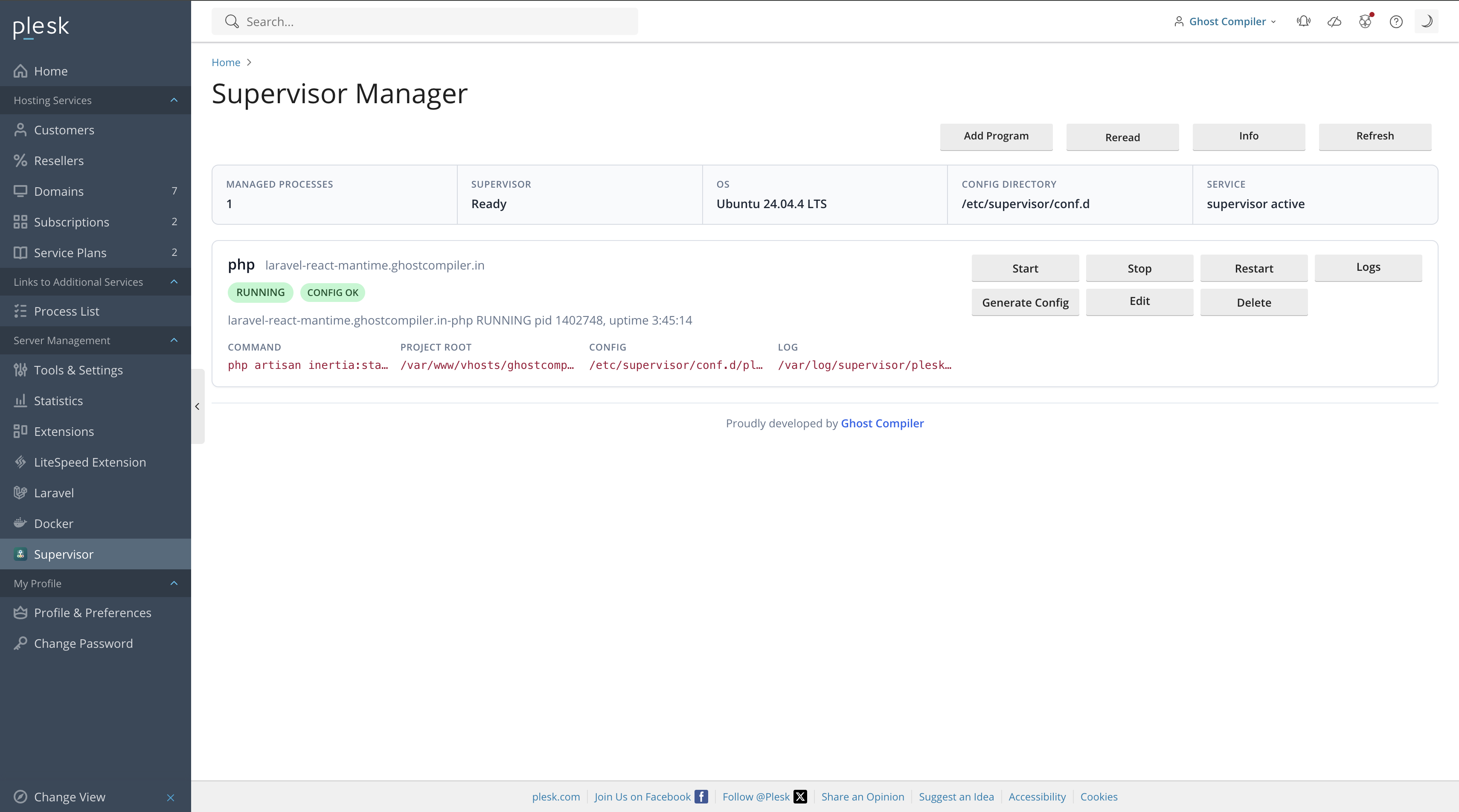Click the Domains monitor icon
Viewport: 1459px width, 812px height.
tap(20, 191)
